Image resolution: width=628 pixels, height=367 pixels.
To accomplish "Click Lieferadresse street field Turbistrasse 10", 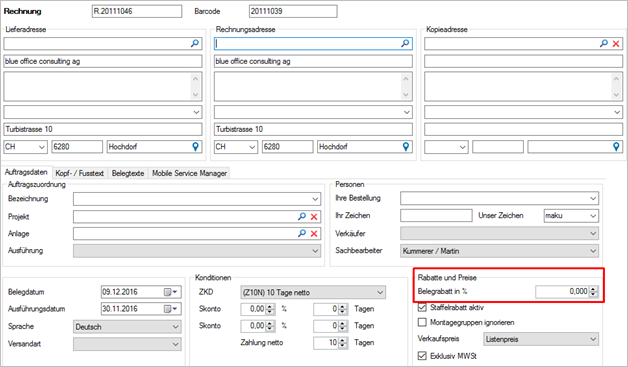I will tap(103, 129).
